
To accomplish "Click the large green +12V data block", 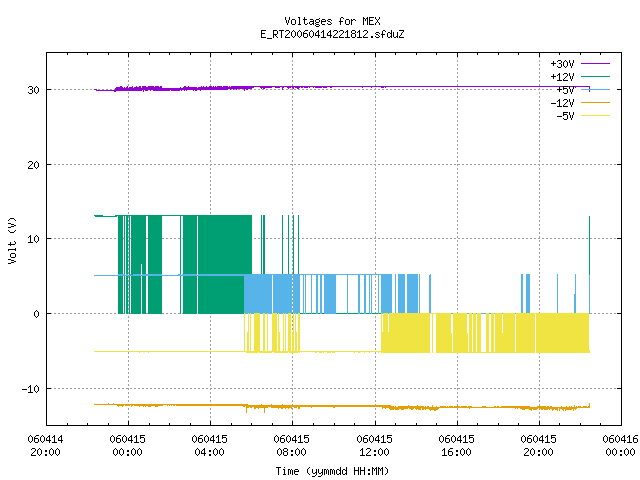I will pos(216,264).
